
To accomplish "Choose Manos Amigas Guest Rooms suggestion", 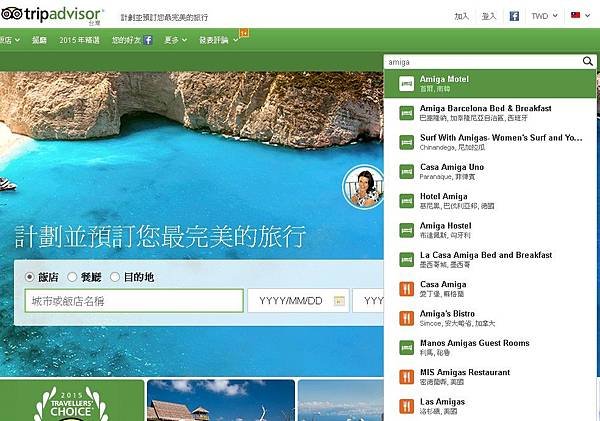I will coord(490,348).
